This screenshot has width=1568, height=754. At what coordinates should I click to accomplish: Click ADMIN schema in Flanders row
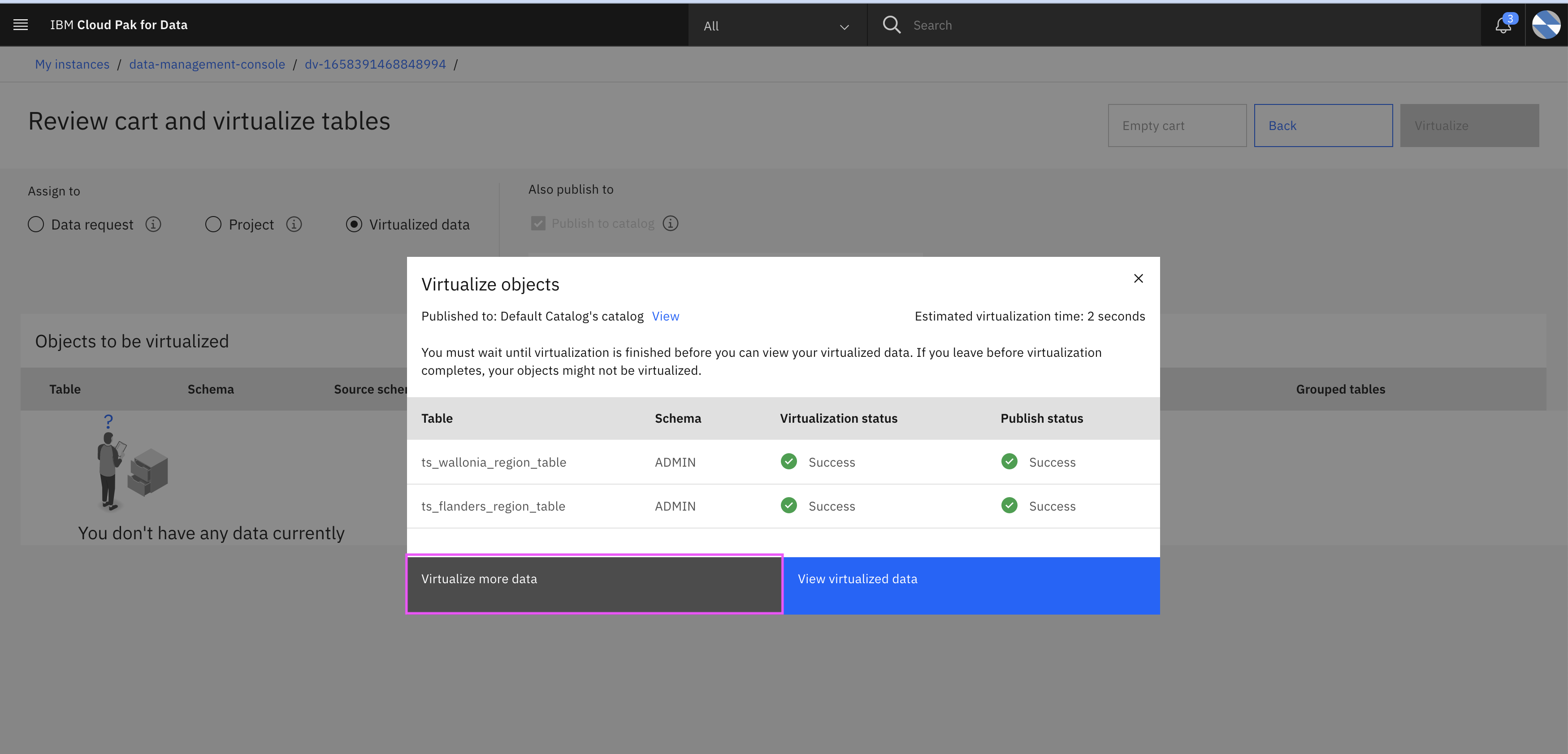675,506
